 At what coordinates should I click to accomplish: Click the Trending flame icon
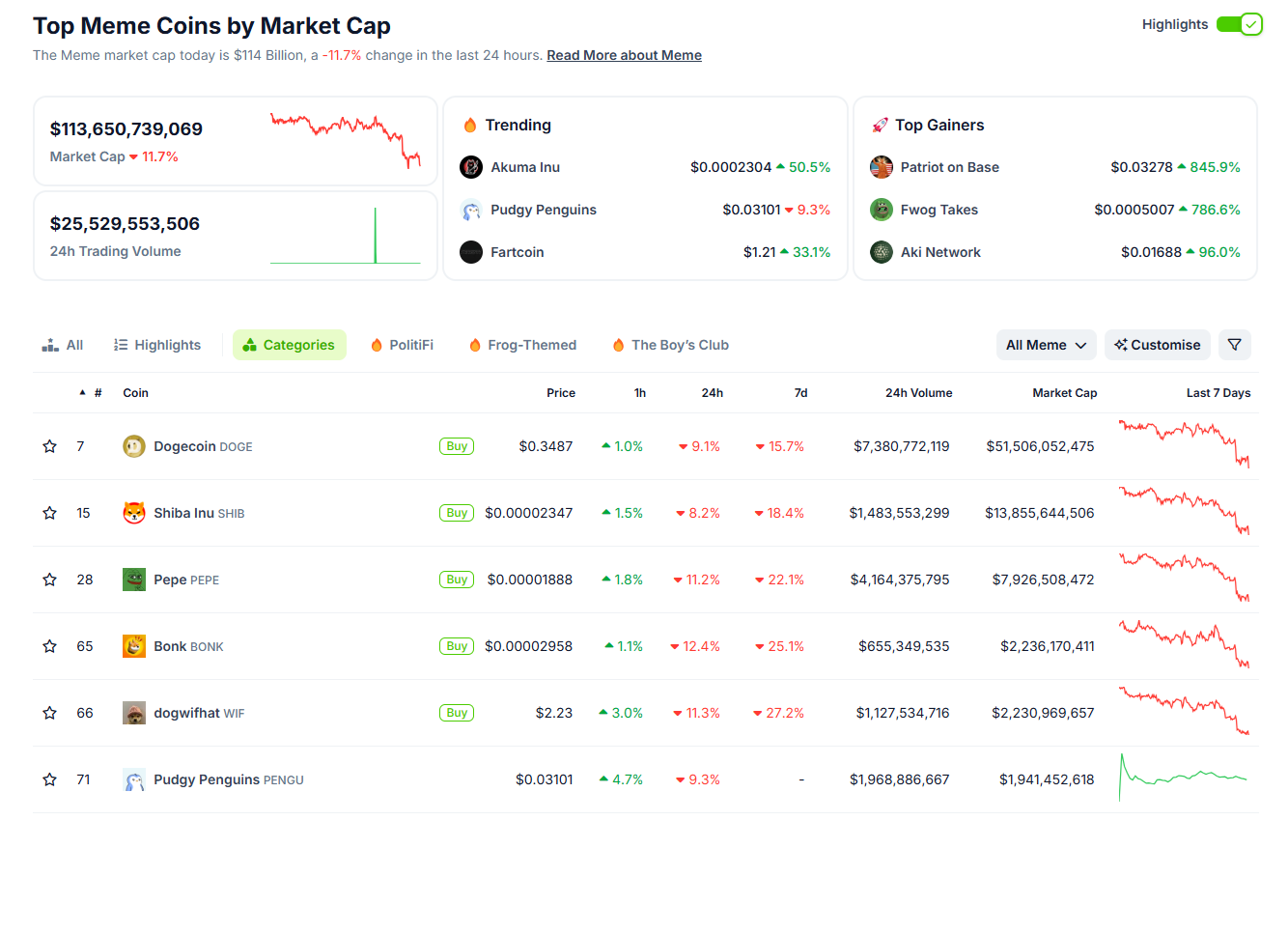click(470, 125)
